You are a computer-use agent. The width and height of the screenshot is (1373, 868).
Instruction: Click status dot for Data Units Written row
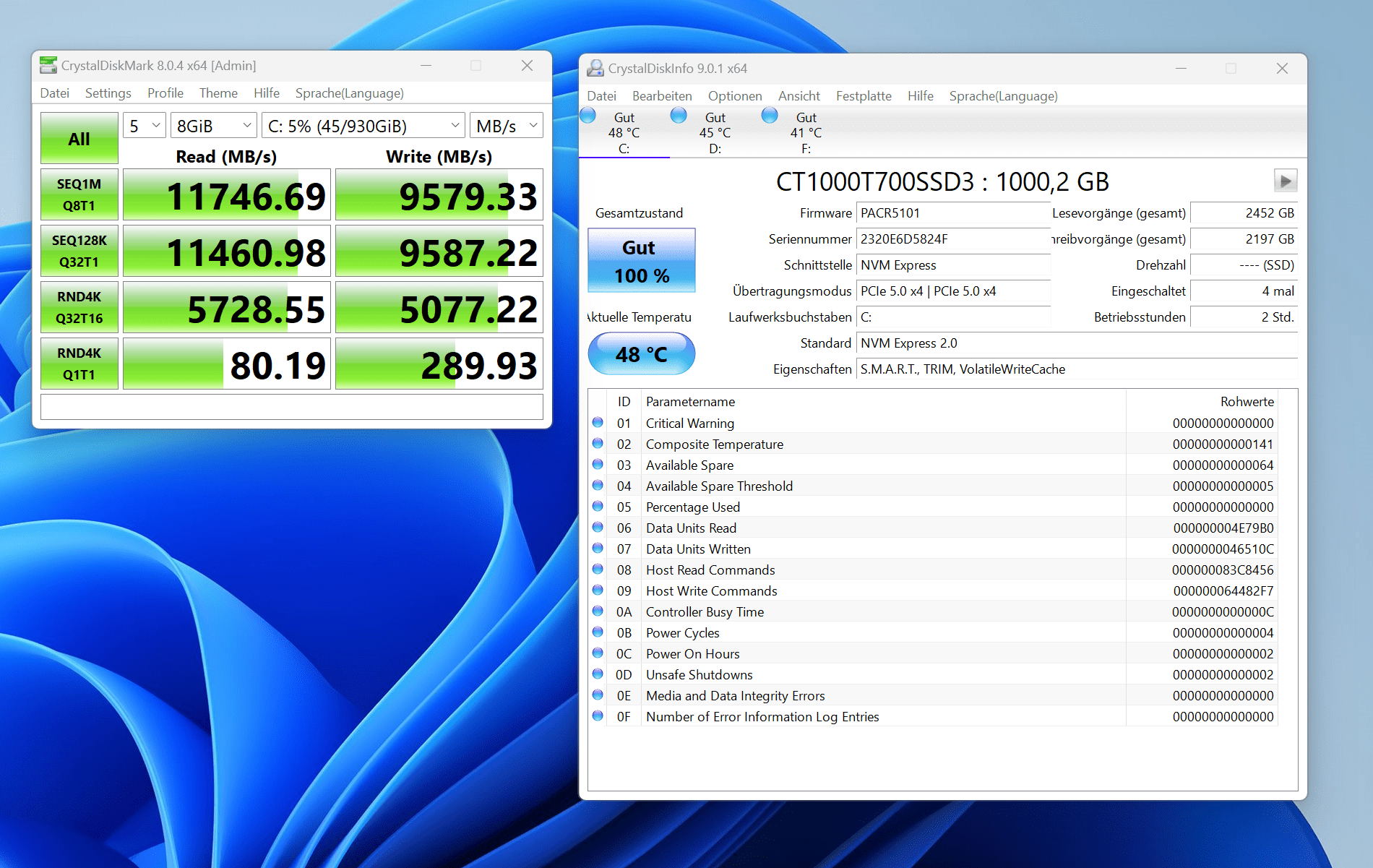[598, 548]
